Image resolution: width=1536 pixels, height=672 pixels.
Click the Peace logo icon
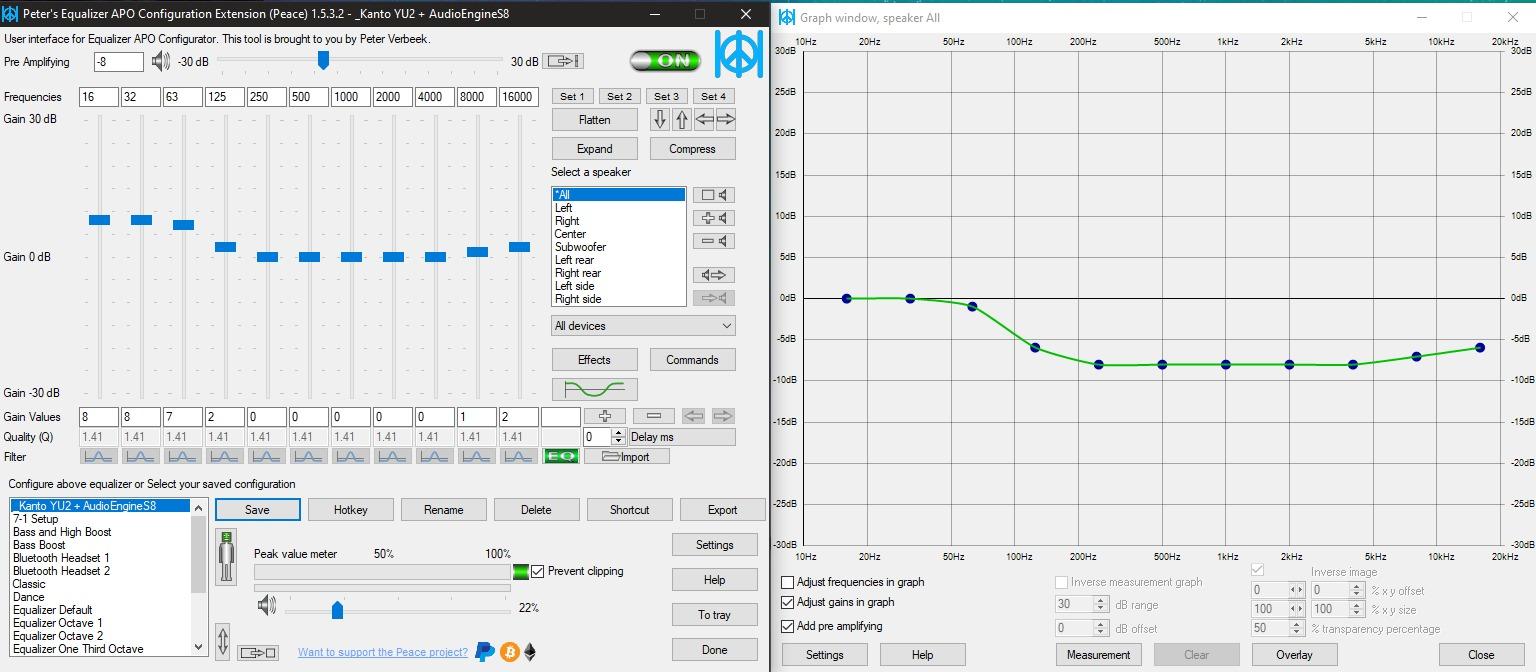pos(738,54)
